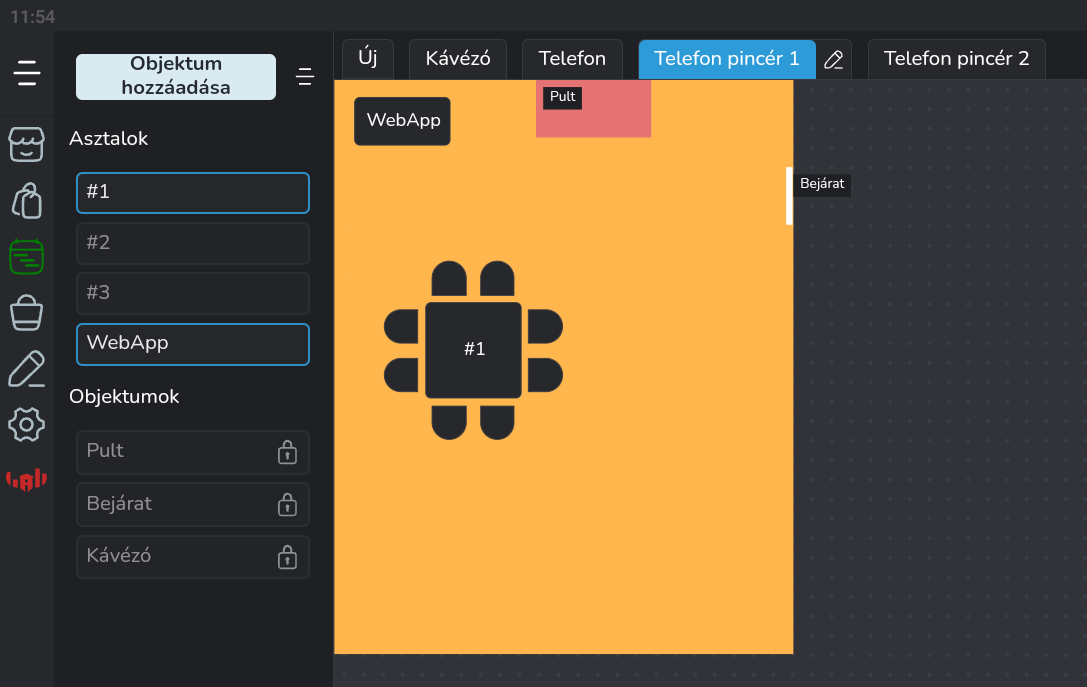The image size is (1087, 687).
Task: Open the store icon in sidebar
Action: point(27,144)
